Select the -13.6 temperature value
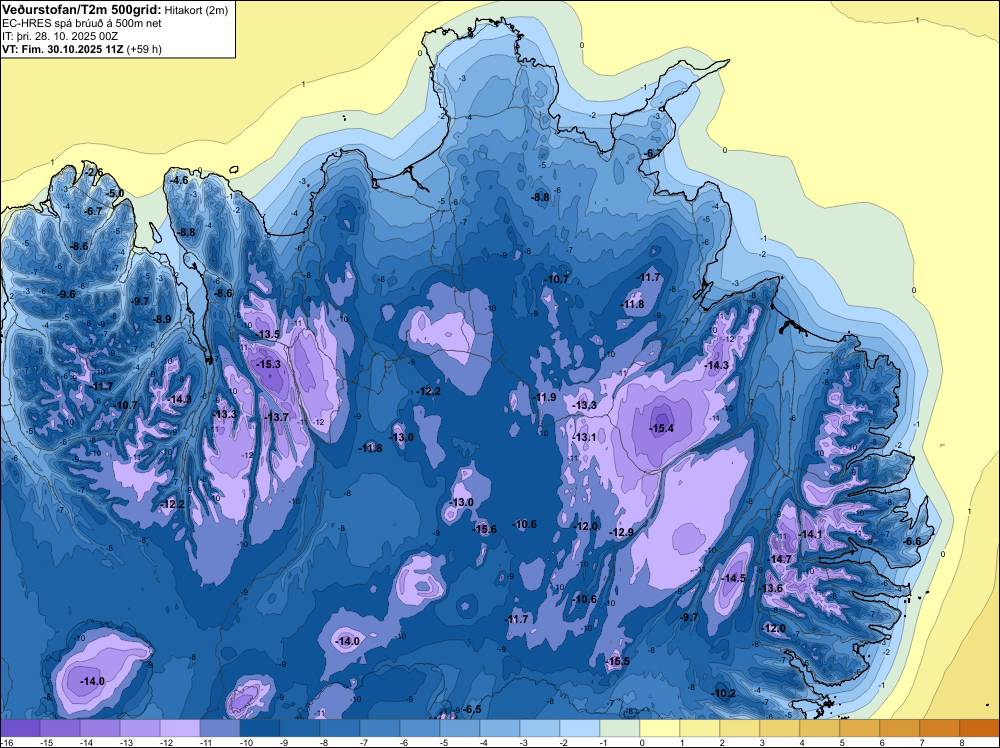Viewport: 1000px width, 748px height. click(770, 588)
